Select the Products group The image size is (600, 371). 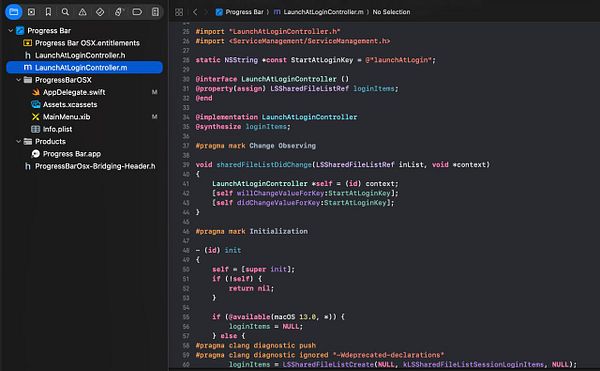(x=50, y=141)
